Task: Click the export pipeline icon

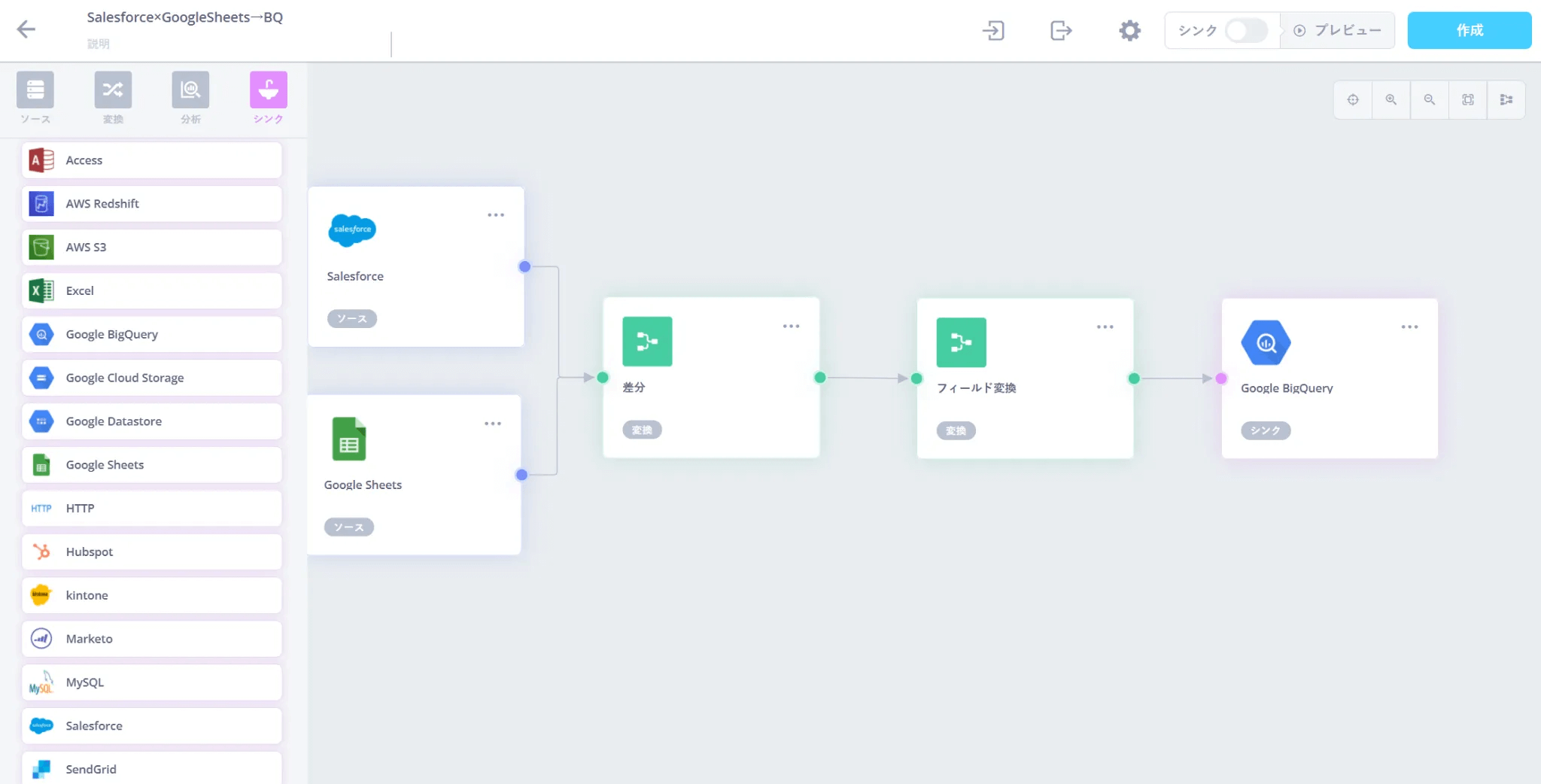Action: [1060, 31]
